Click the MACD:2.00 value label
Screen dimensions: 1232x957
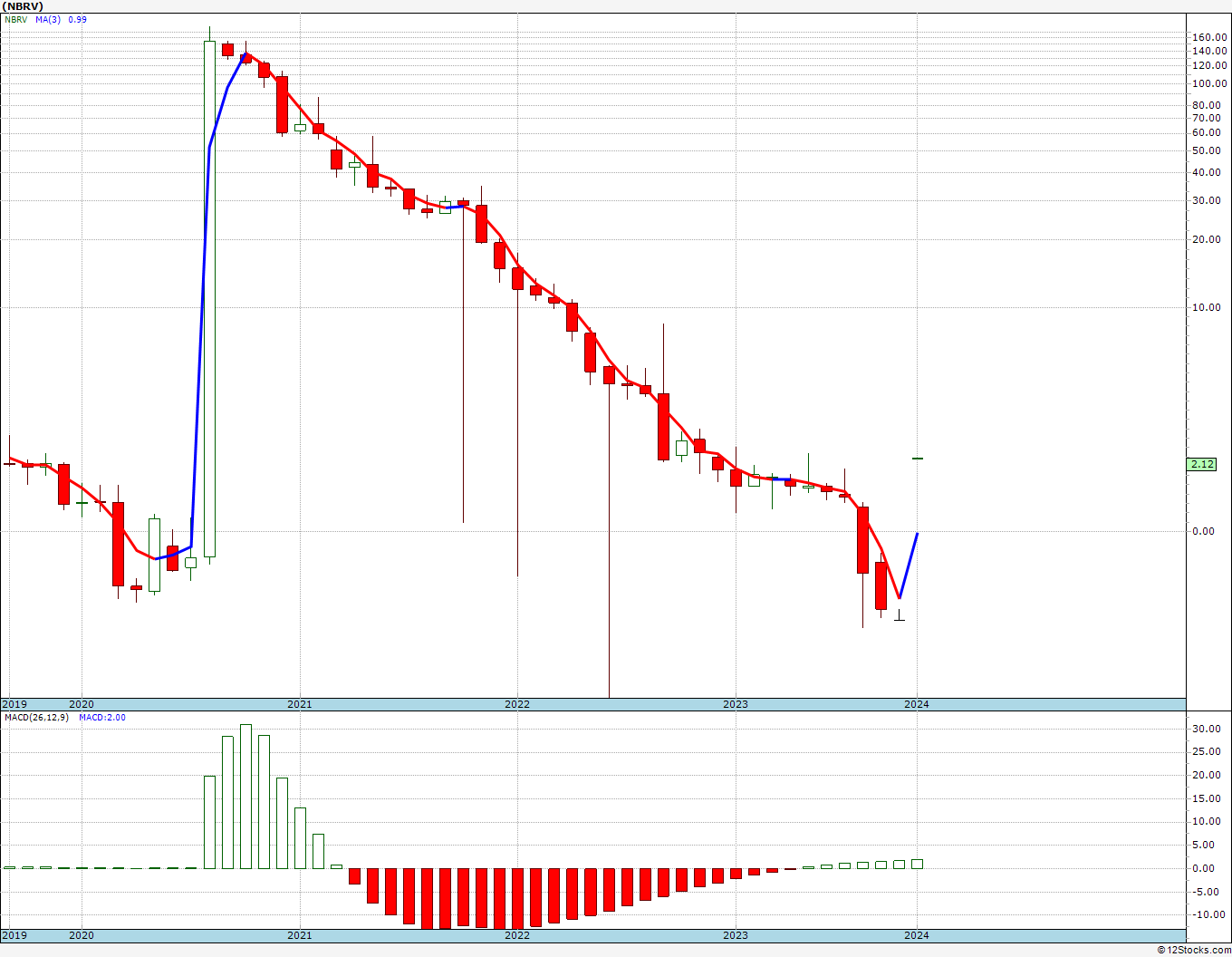(x=102, y=718)
